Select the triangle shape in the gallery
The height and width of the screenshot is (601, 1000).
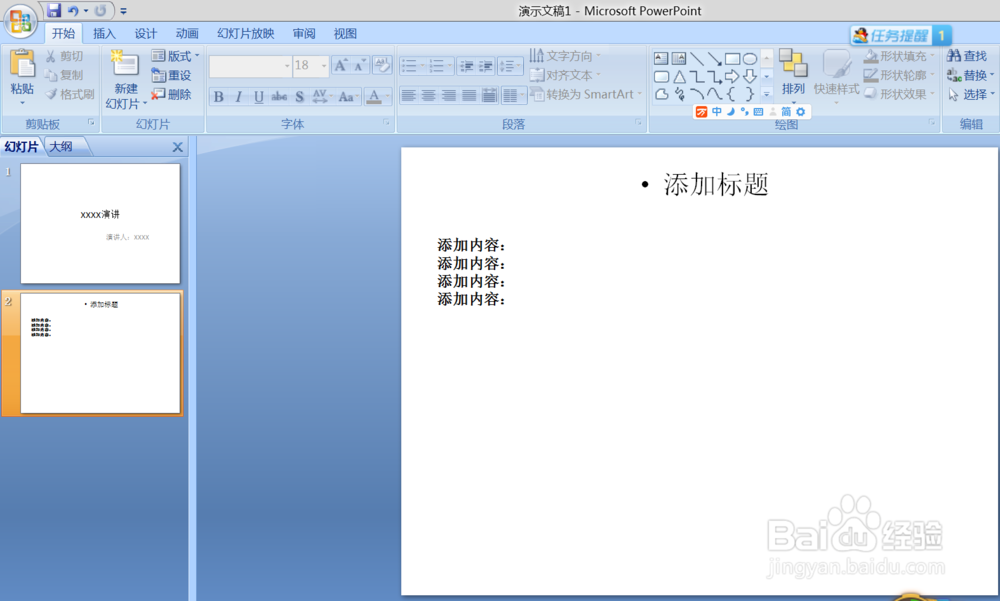[679, 77]
